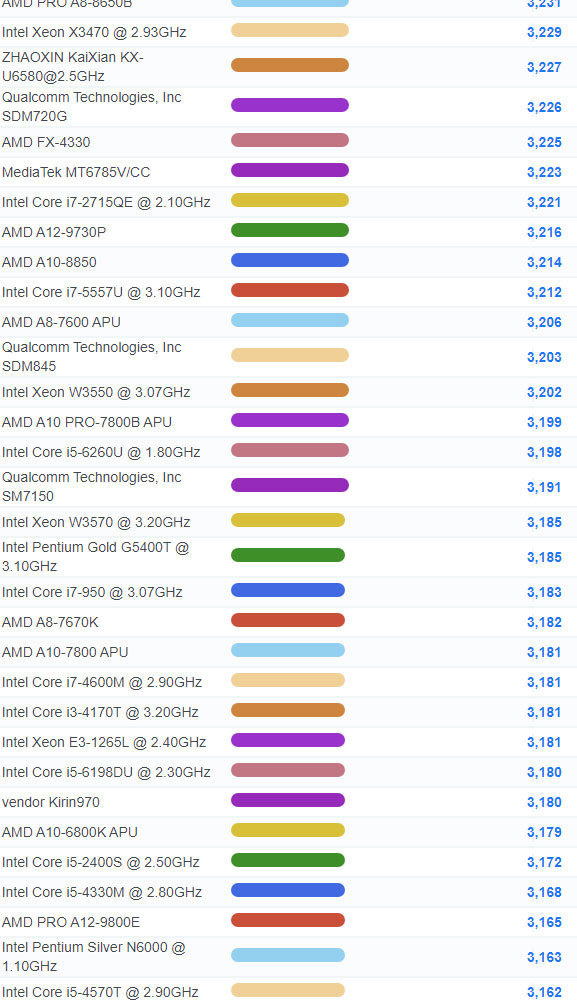
Task: Open Intel Pentium Gold G5400T @ 3.10GHz
Action: [96, 556]
